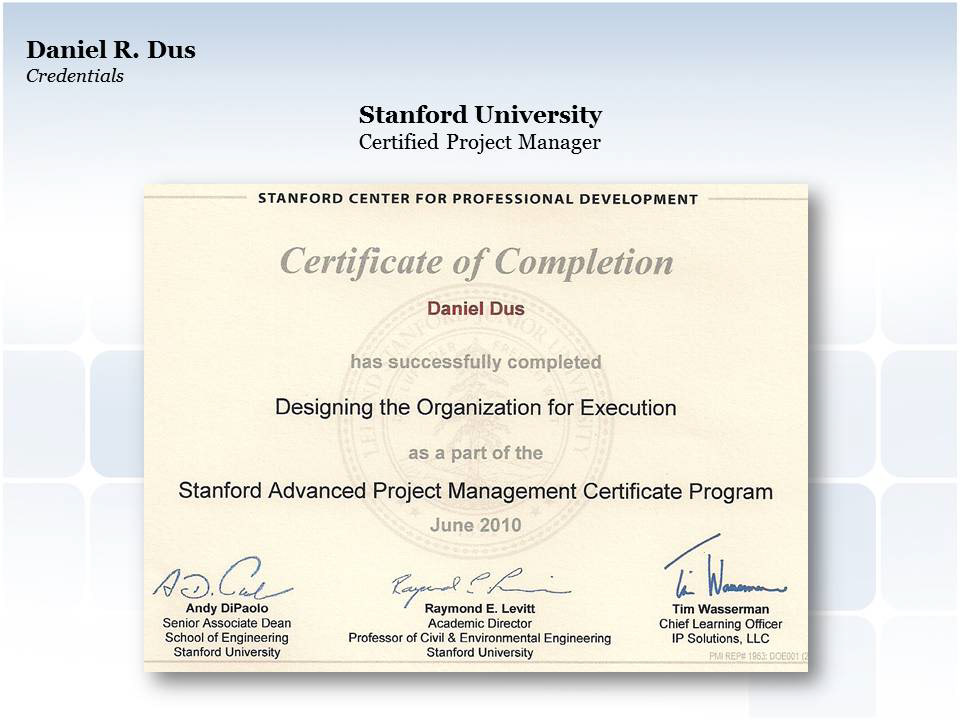Select the "Certified Project Manager" subtitle
The width and height of the screenshot is (960, 720).
pos(480,142)
